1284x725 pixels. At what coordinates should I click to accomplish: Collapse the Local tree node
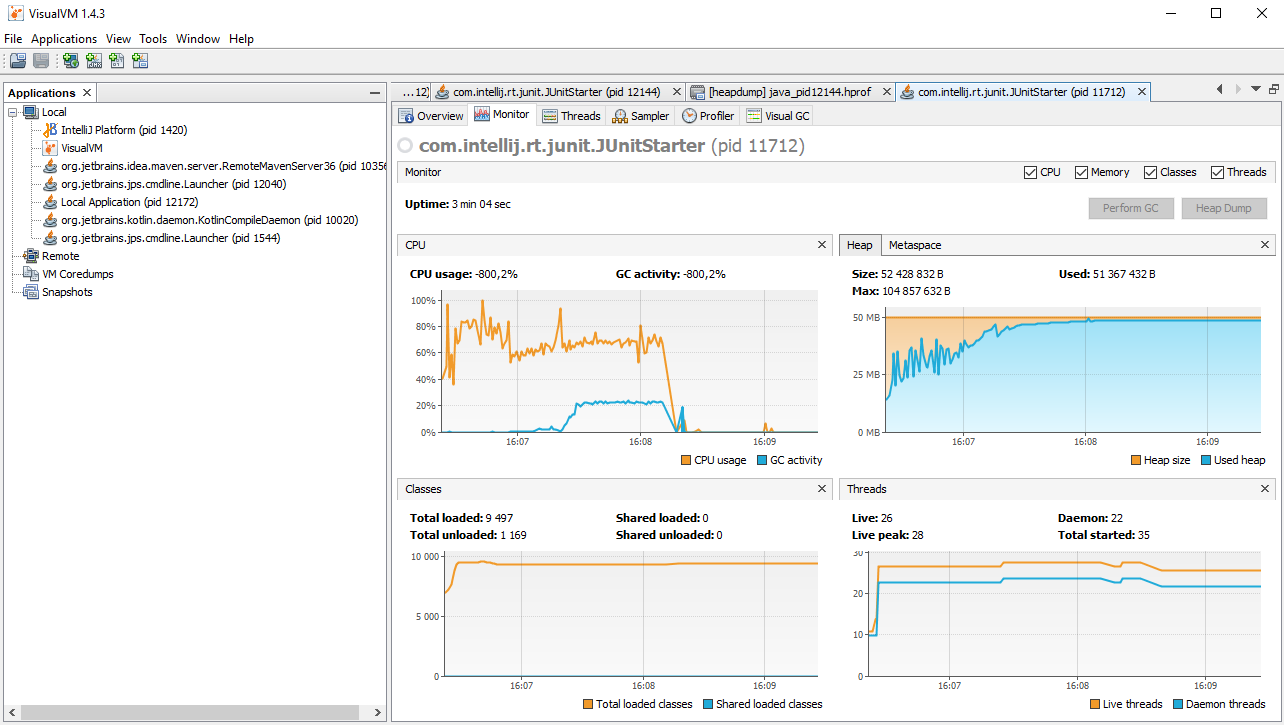12,112
